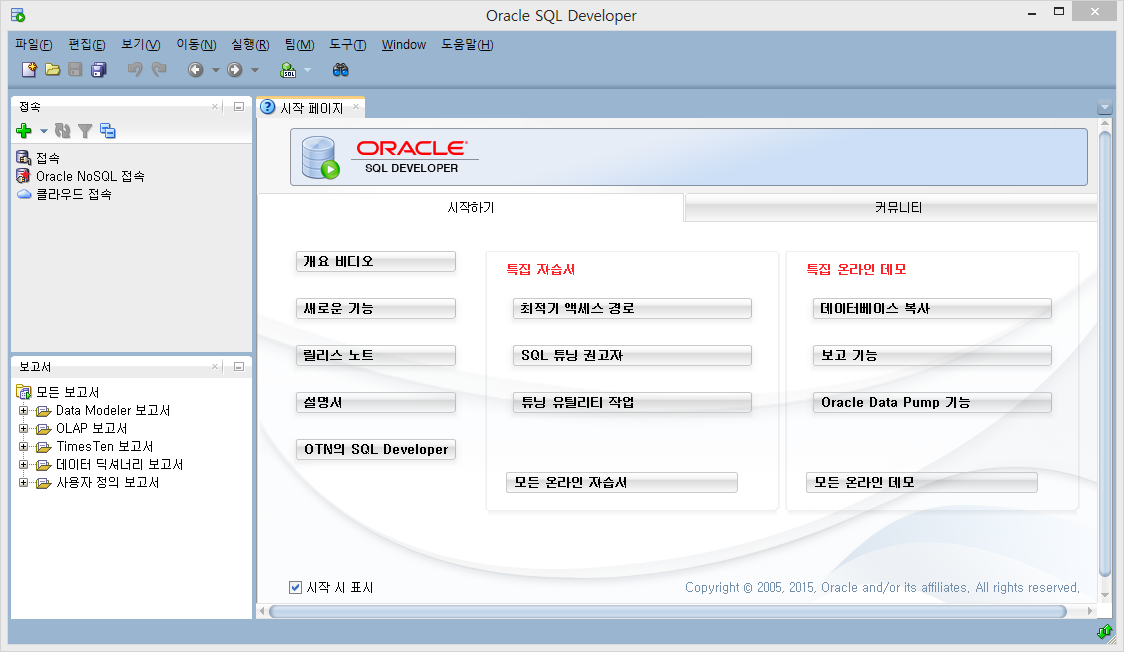Image resolution: width=1124 pixels, height=652 pixels.
Task: Close the 접속 panel with its x
Action: click(x=215, y=107)
